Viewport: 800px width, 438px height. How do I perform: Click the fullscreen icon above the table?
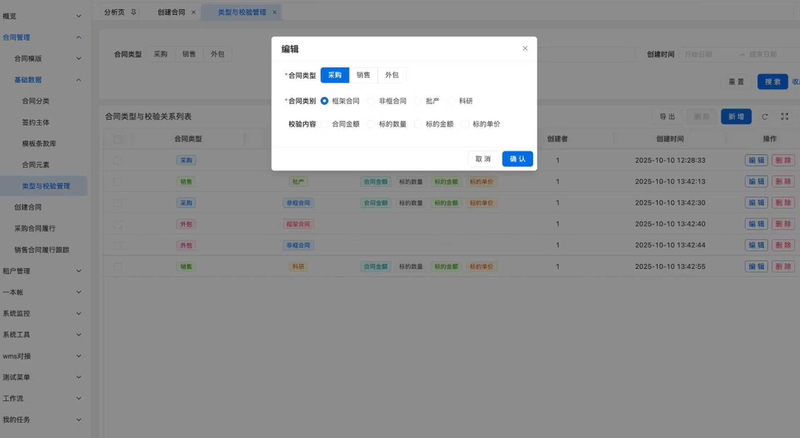(783, 117)
